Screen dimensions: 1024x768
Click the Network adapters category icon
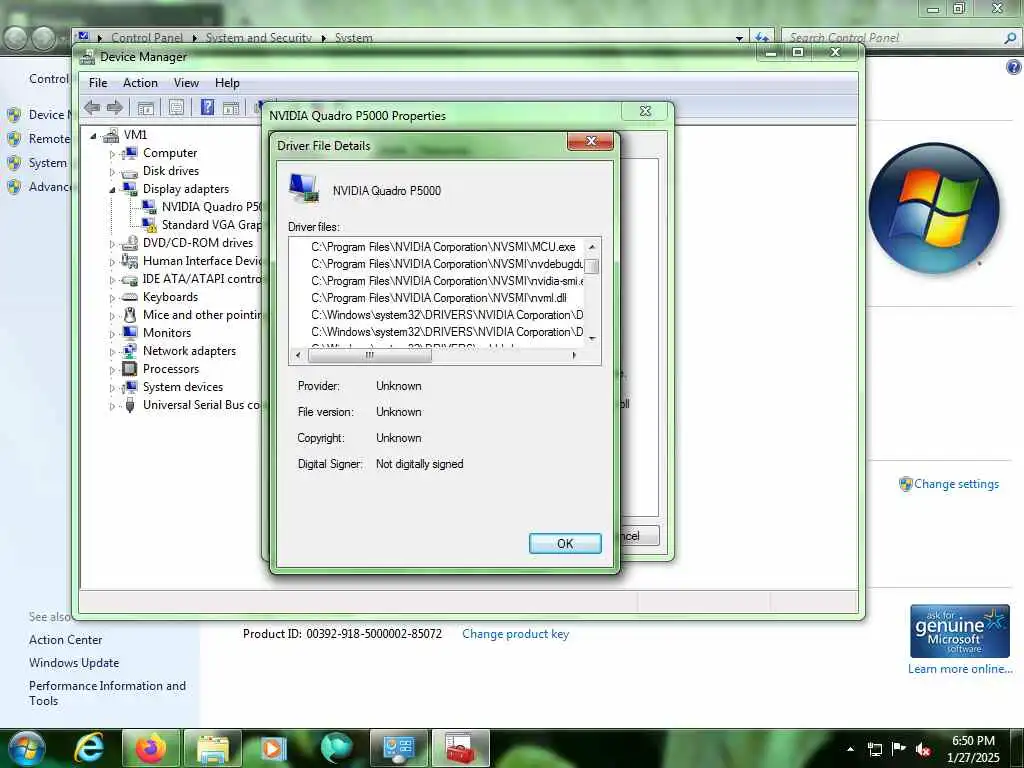[130, 351]
